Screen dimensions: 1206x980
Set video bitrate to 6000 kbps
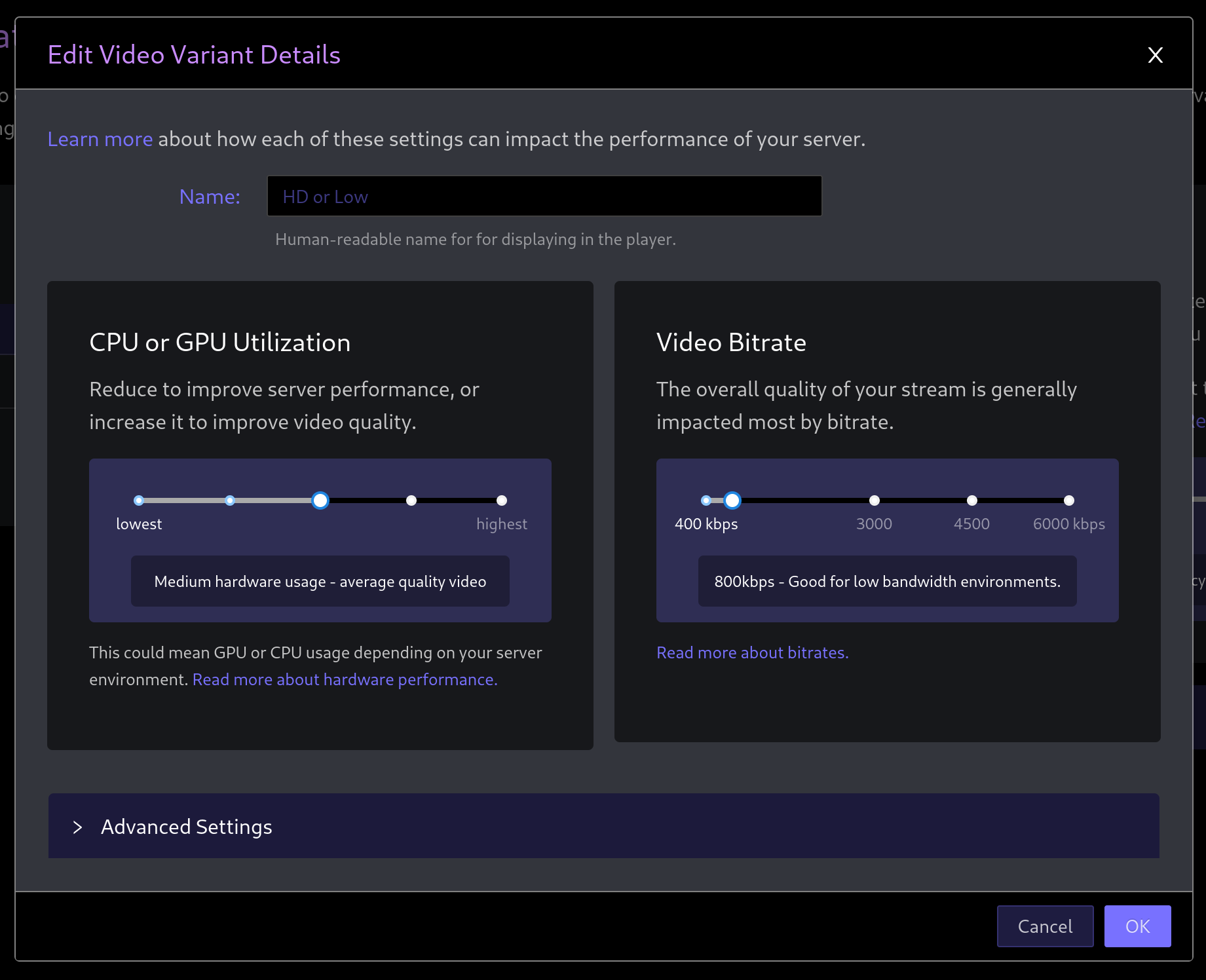coord(1069,500)
